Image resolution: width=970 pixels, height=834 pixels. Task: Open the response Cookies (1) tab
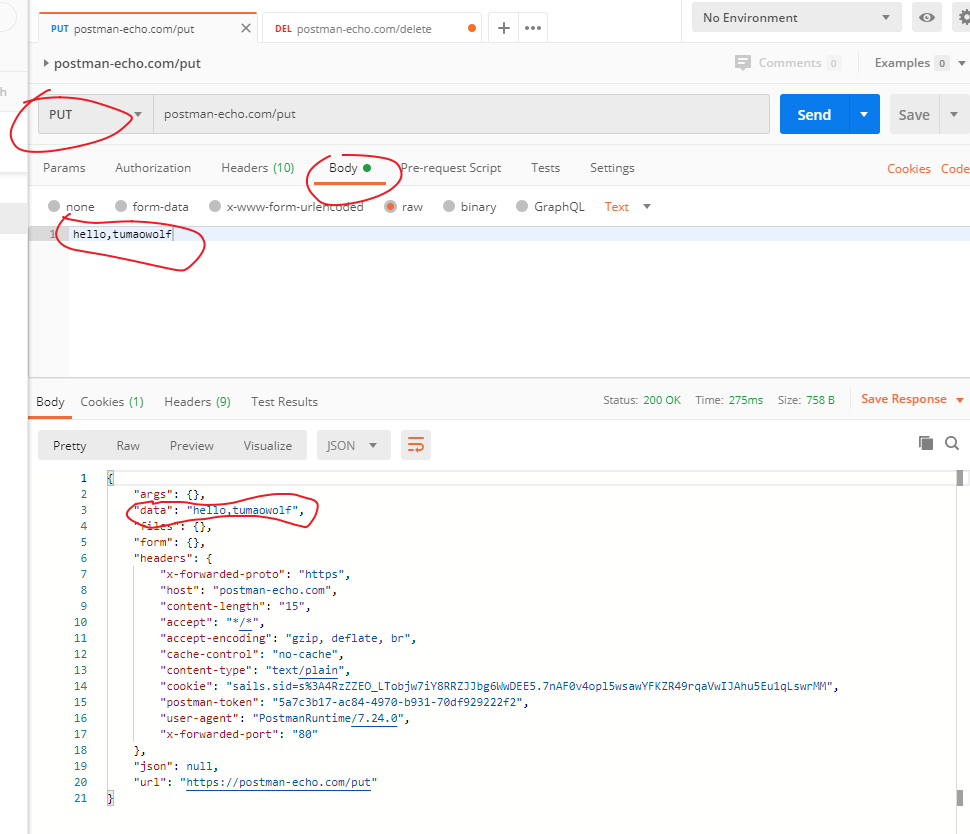(x=112, y=402)
